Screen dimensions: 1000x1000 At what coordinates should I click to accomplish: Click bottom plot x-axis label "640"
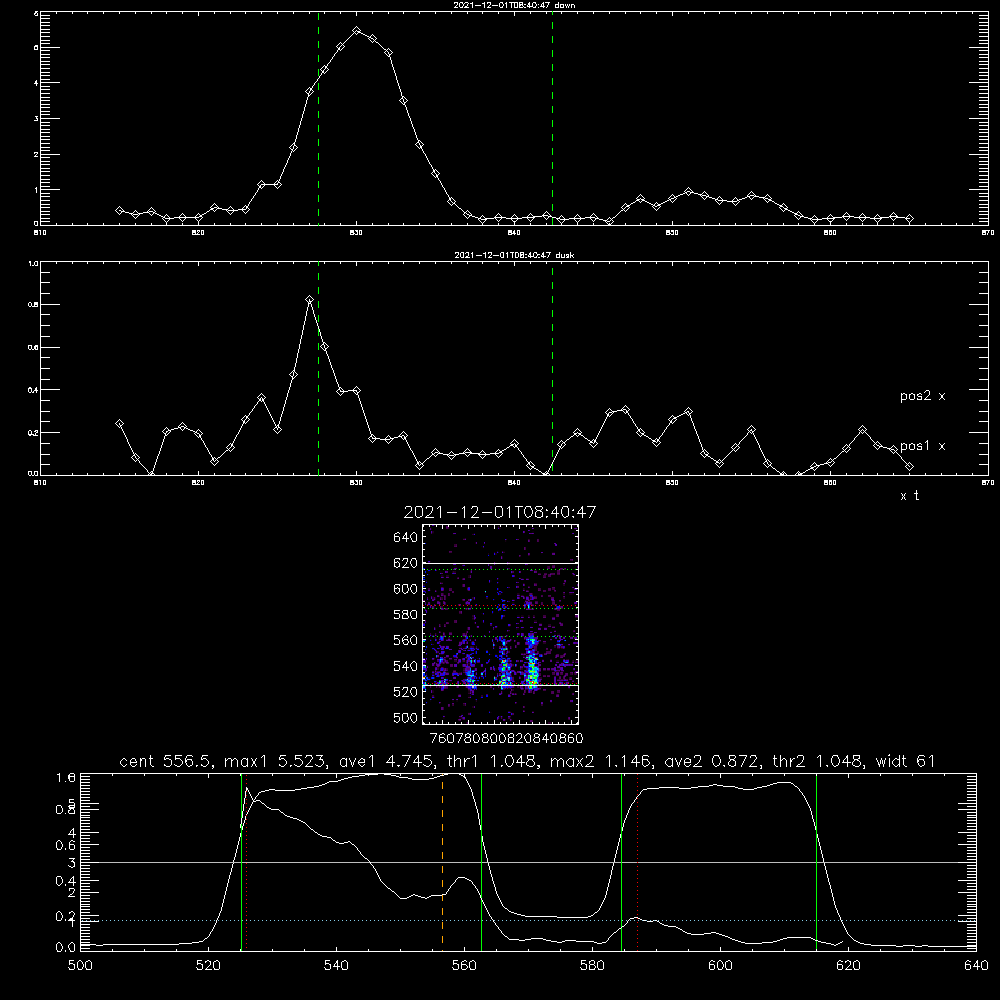pos(976,966)
